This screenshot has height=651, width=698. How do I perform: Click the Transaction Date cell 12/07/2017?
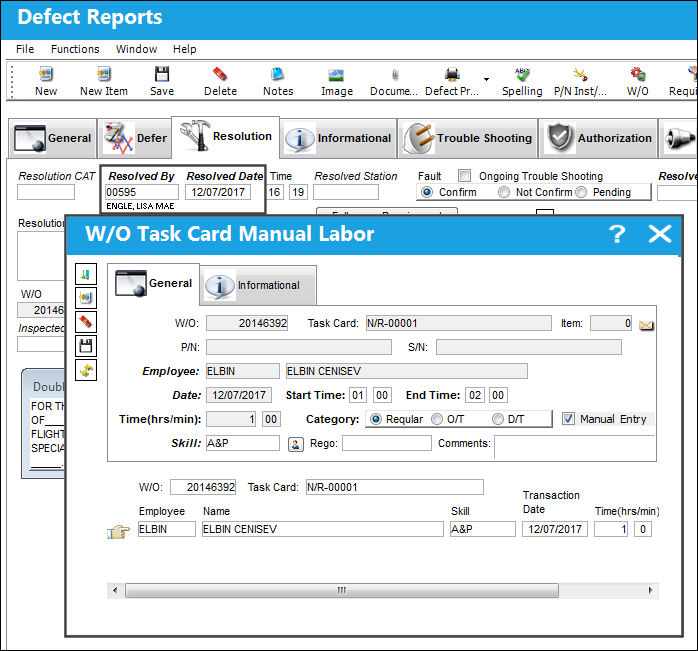point(555,529)
